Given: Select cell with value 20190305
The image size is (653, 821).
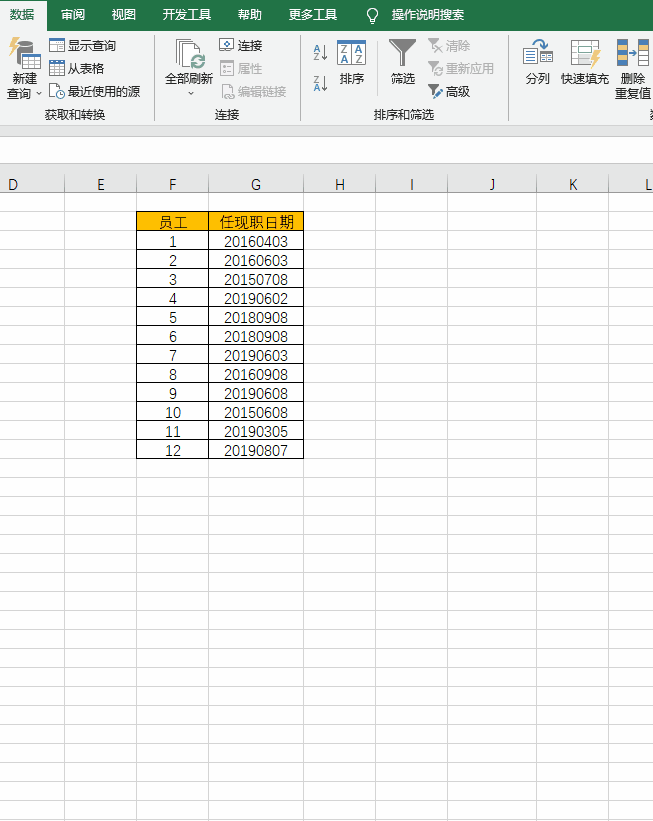Looking at the screenshot, I should coord(256,430).
